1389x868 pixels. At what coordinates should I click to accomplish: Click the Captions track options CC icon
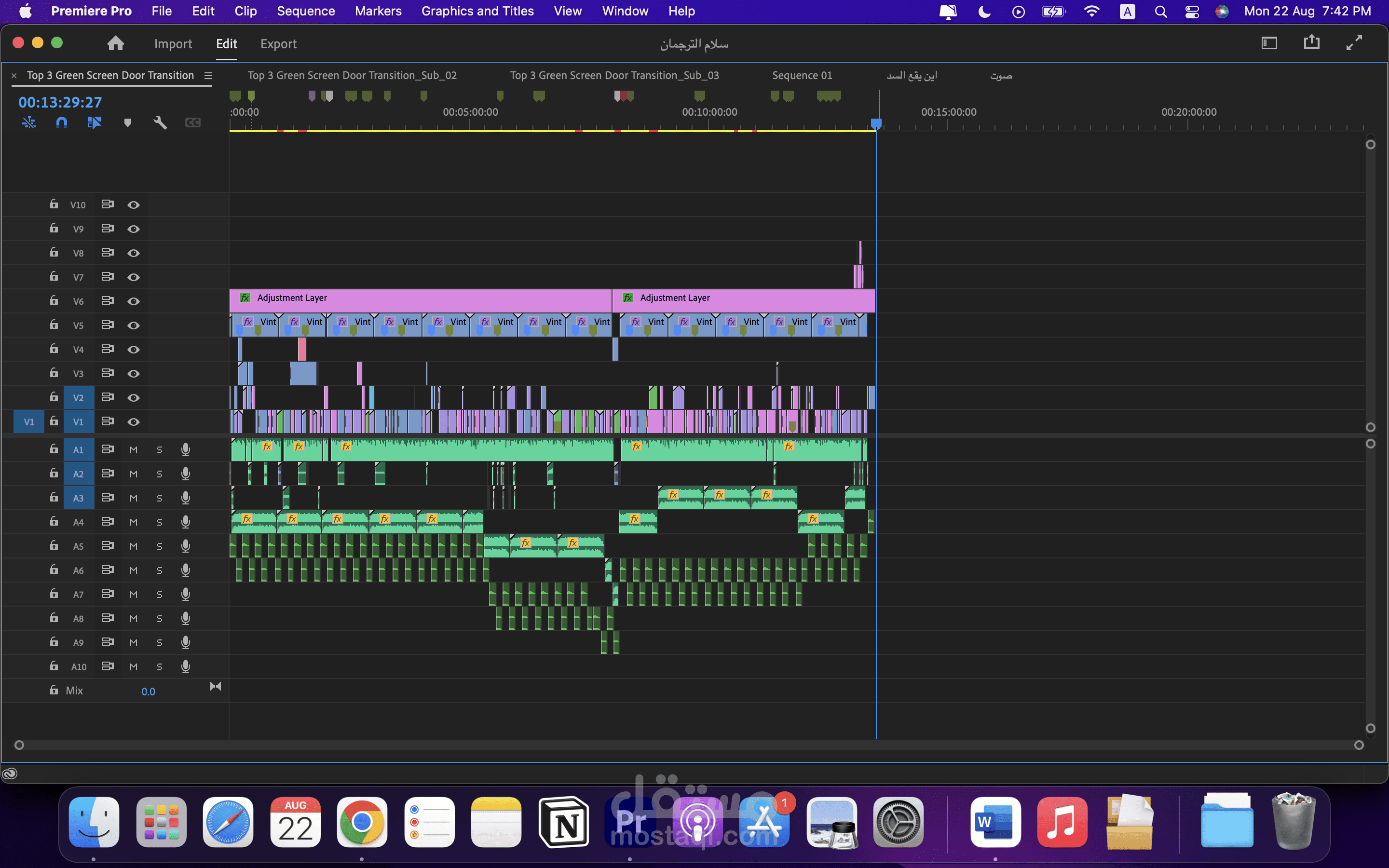(x=193, y=122)
